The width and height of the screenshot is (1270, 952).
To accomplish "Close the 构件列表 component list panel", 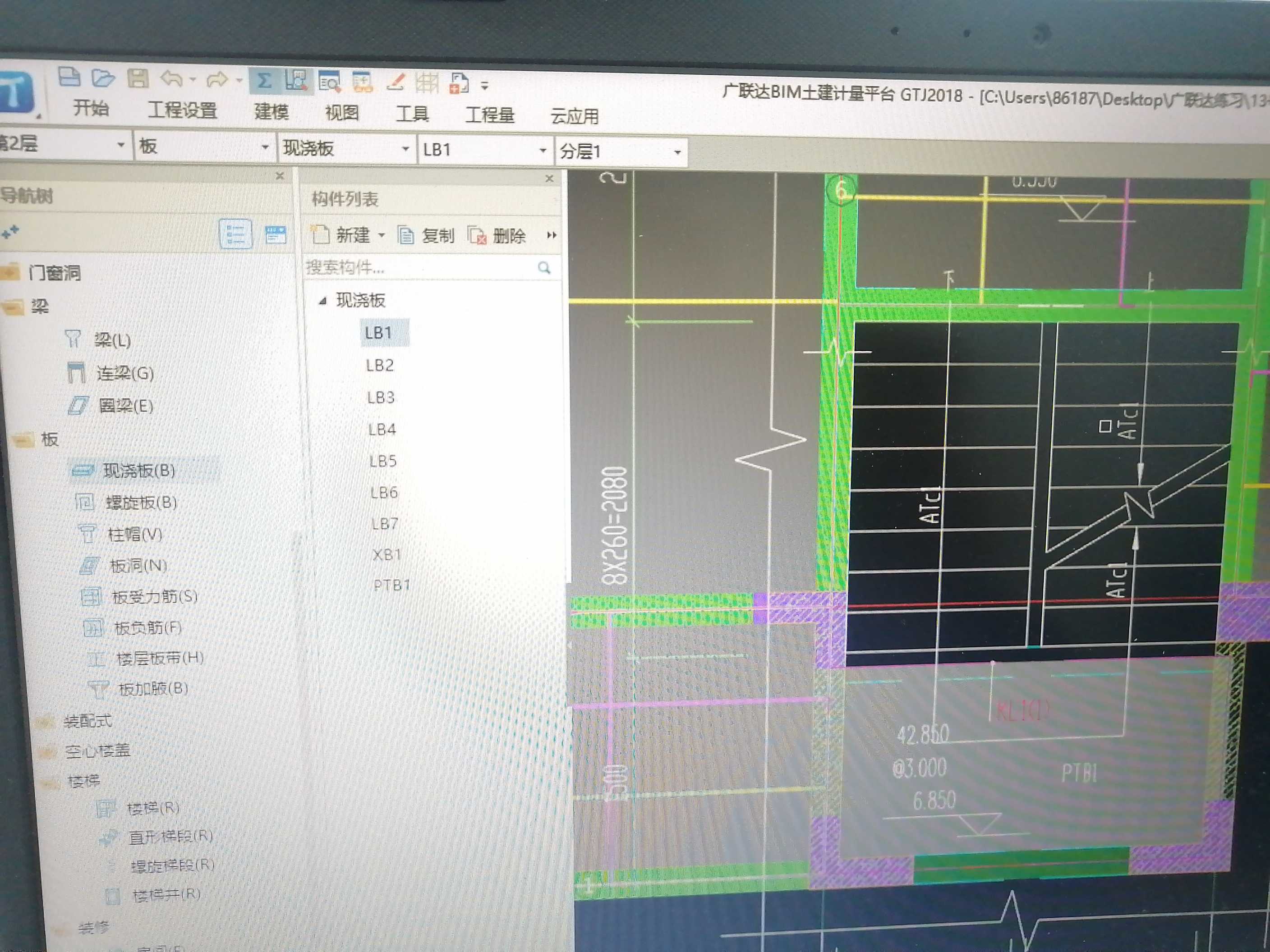I will pos(549,178).
